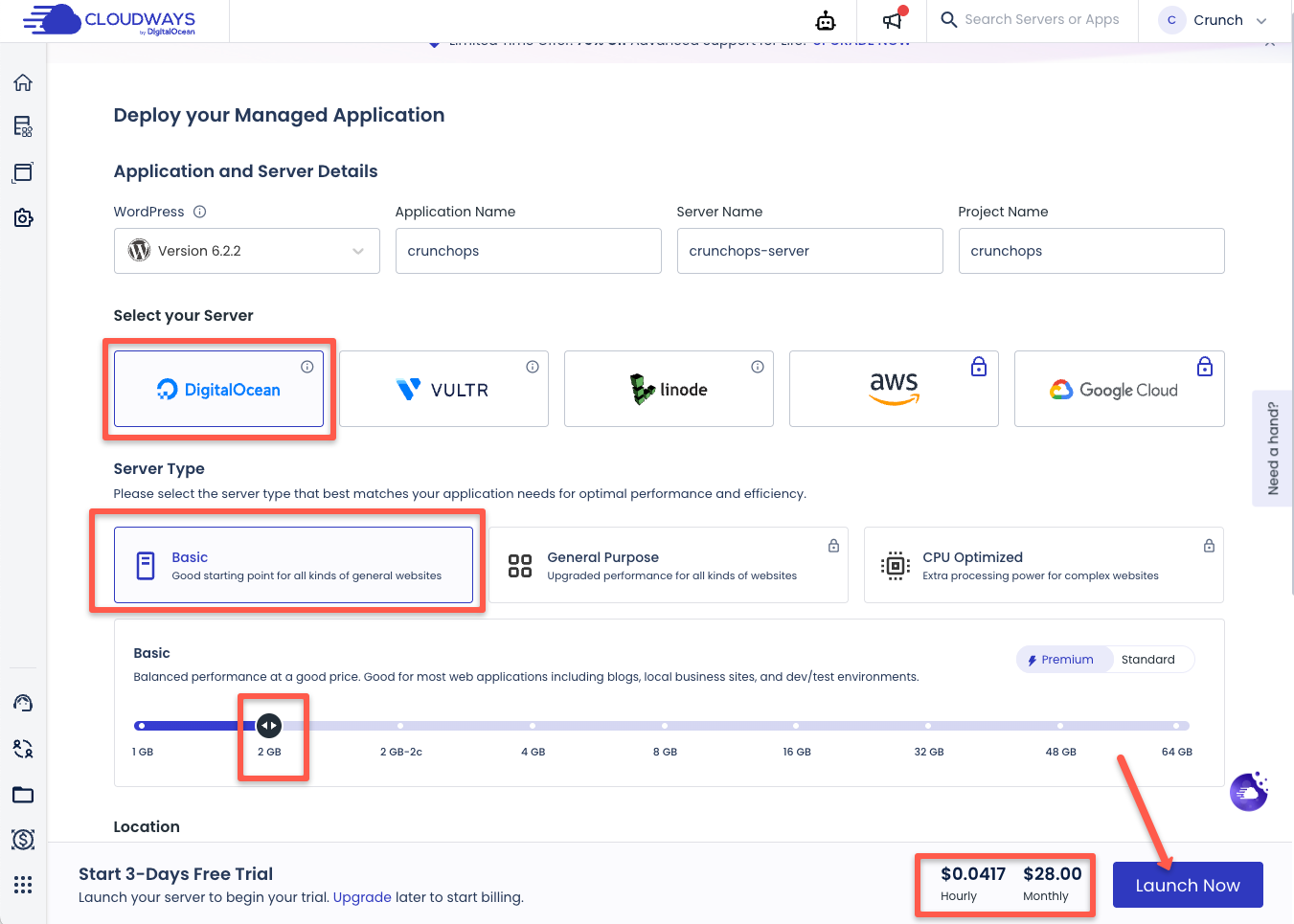
Task: Open Projects folder icon in sidebar
Action: pos(23,795)
